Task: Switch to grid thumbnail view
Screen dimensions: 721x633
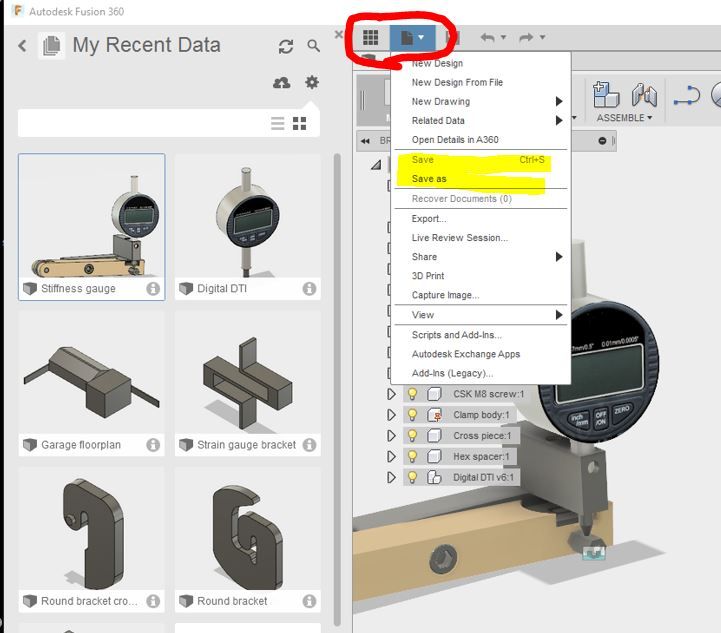Action: pos(299,123)
